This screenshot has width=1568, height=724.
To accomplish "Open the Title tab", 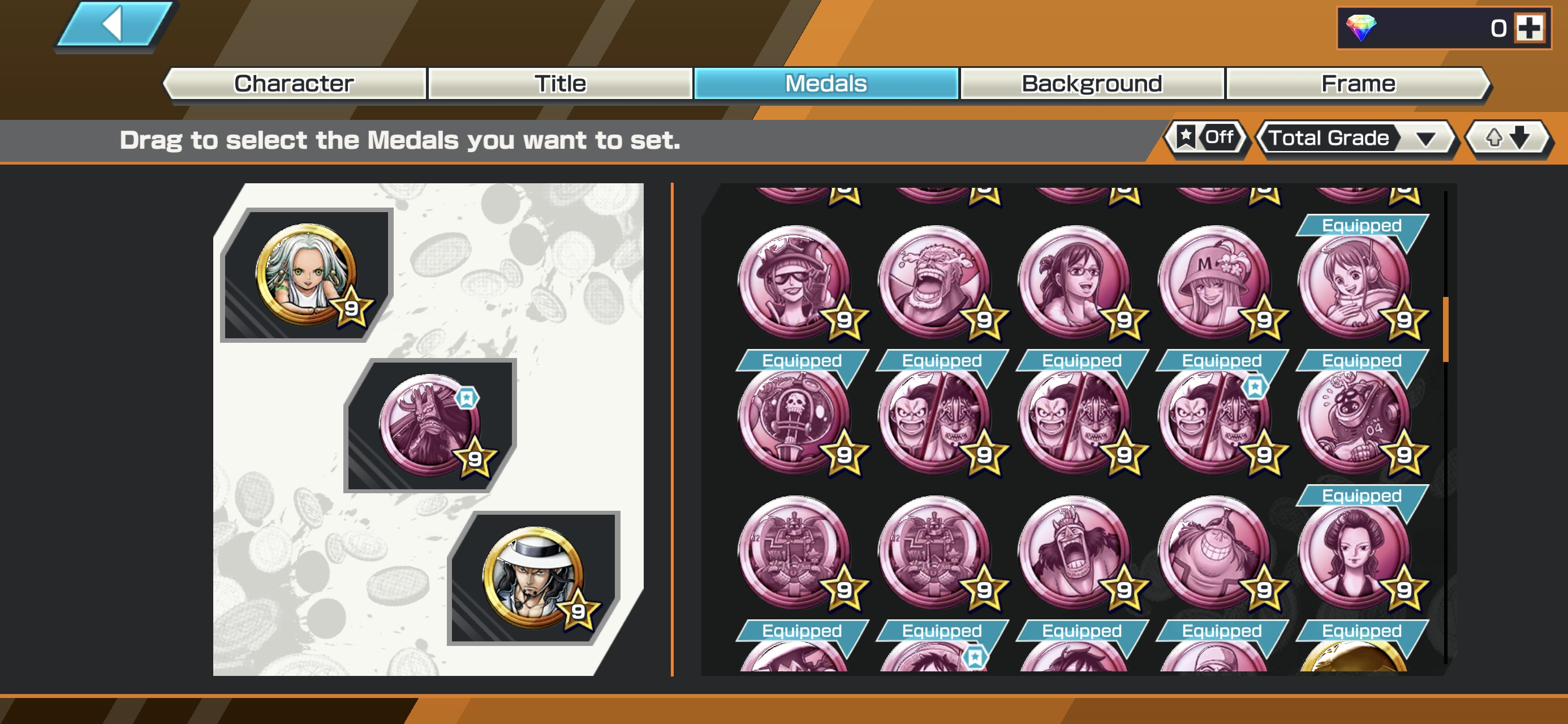I will 560,83.
